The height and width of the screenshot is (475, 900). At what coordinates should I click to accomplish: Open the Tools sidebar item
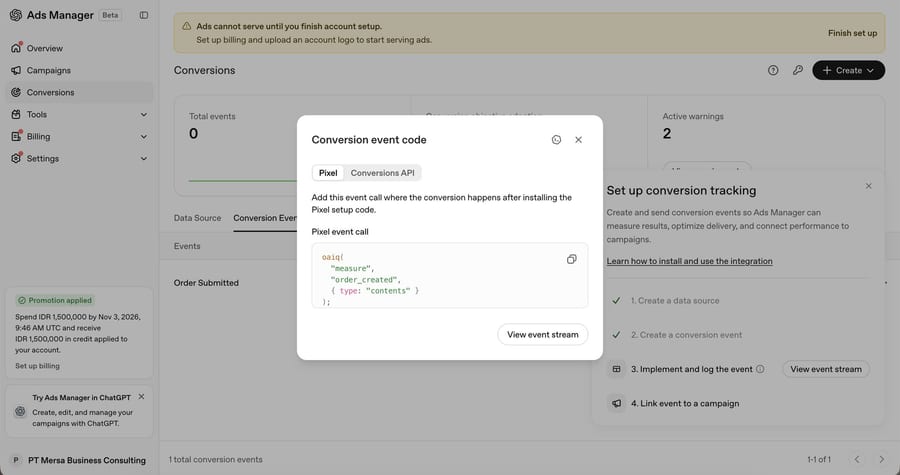(x=37, y=115)
